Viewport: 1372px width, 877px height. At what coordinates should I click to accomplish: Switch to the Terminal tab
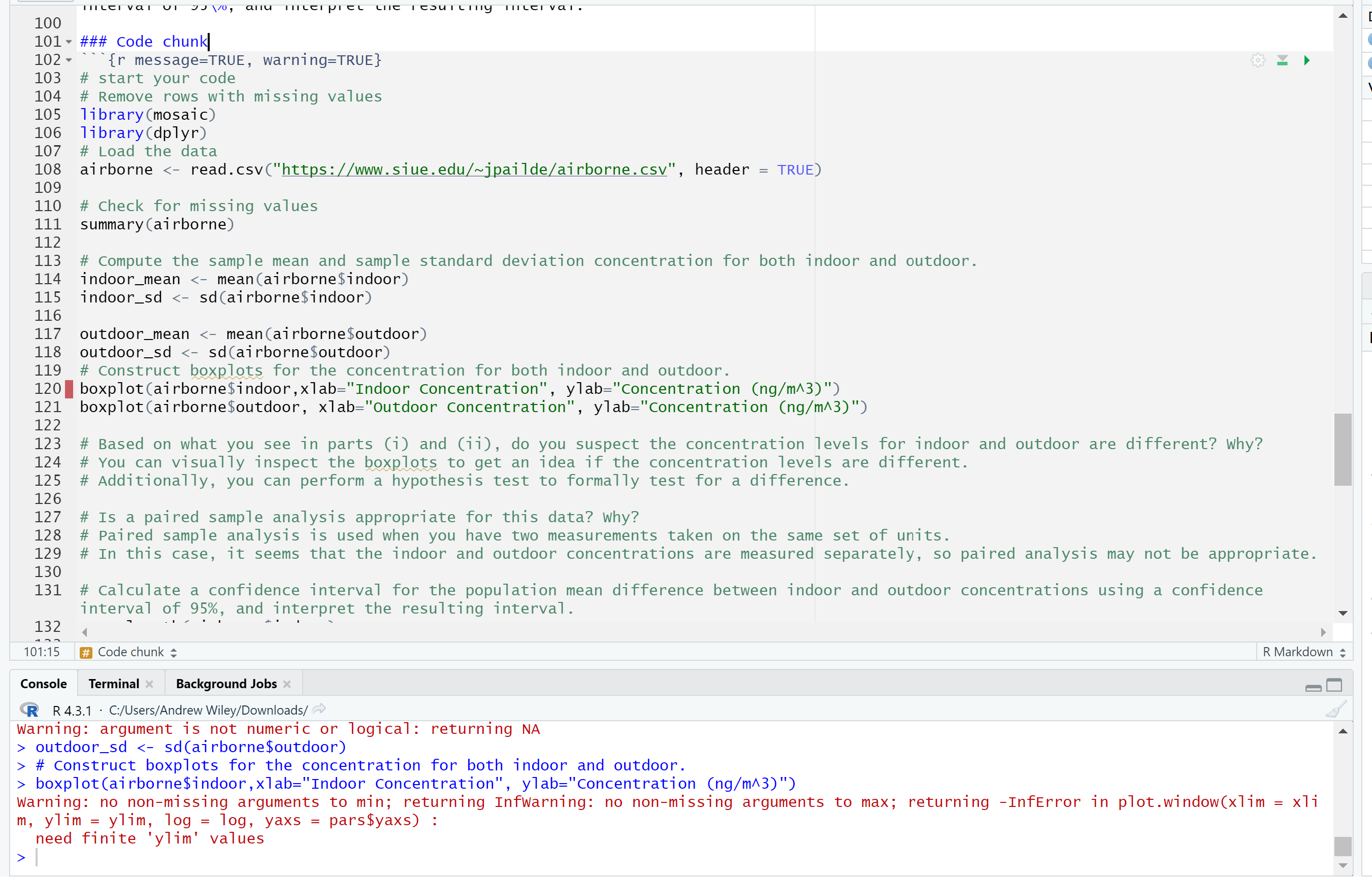[114, 684]
